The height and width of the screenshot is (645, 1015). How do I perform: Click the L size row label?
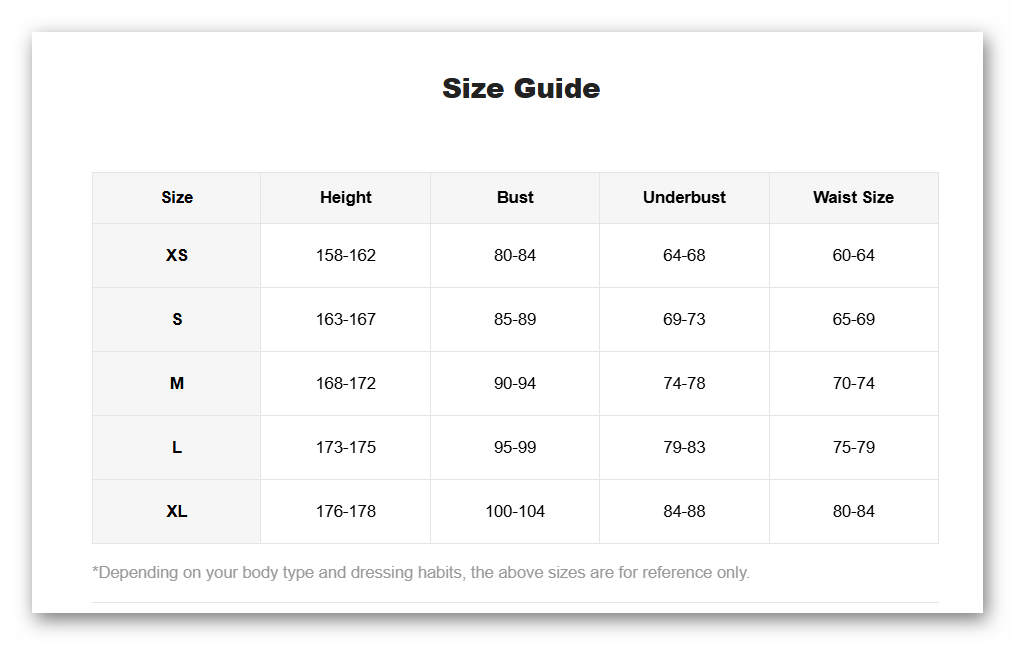pyautogui.click(x=177, y=447)
